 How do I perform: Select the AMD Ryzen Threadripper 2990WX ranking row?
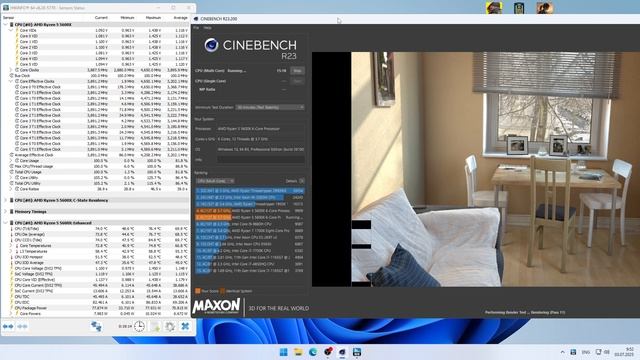250,191
